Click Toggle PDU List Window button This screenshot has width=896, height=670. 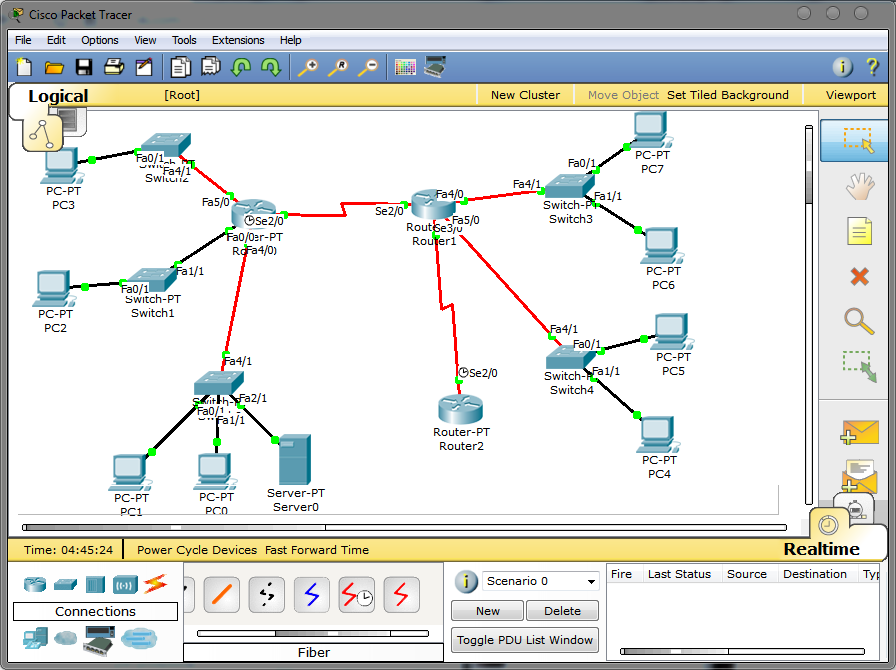[525, 640]
